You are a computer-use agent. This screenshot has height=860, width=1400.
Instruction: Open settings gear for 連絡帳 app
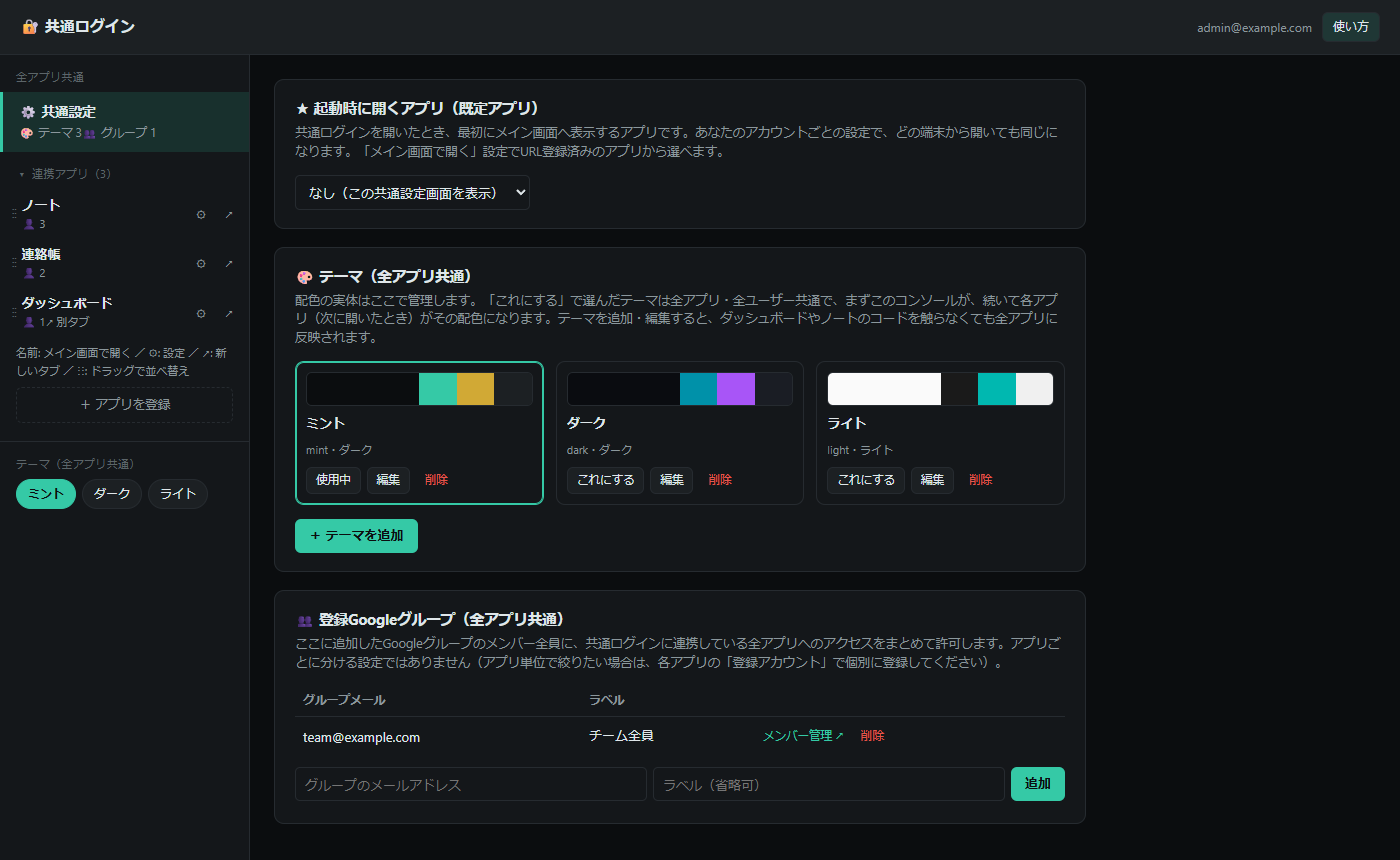tap(201, 264)
